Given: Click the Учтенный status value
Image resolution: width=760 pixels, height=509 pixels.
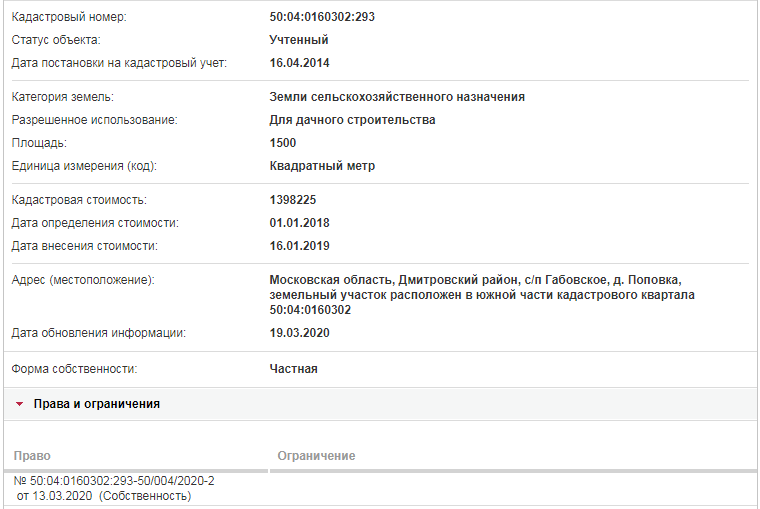Looking at the screenshot, I should pos(299,40).
